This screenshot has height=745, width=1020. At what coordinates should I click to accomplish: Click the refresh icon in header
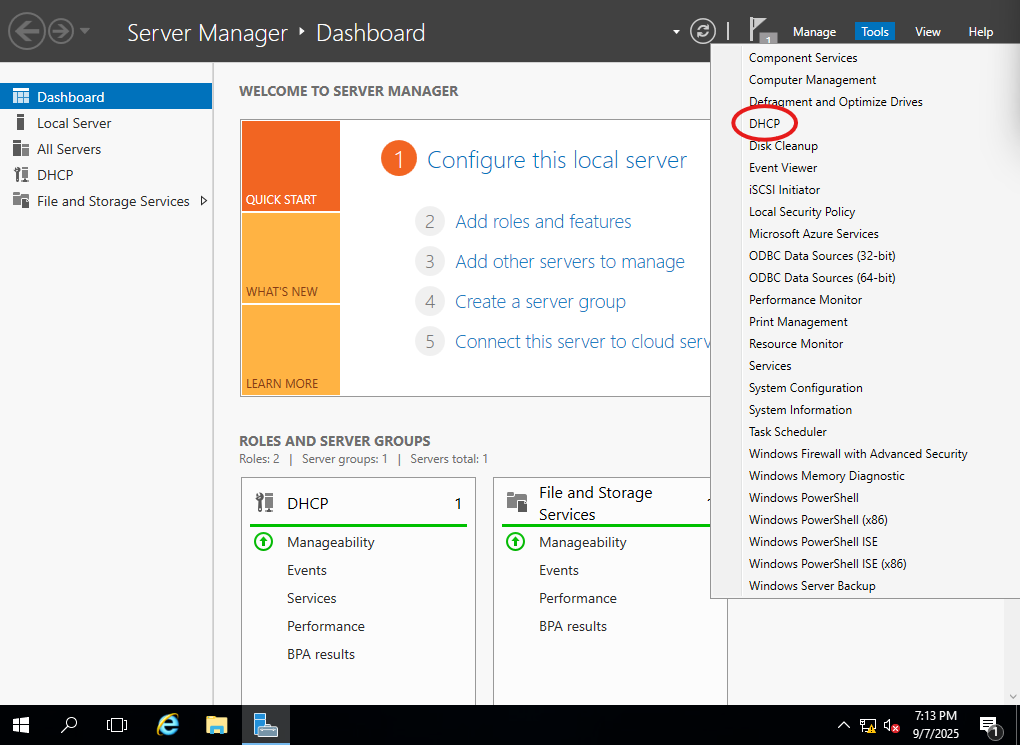coord(703,31)
